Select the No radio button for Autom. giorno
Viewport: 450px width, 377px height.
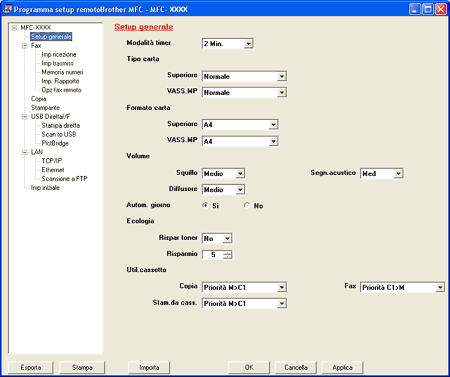(247, 205)
